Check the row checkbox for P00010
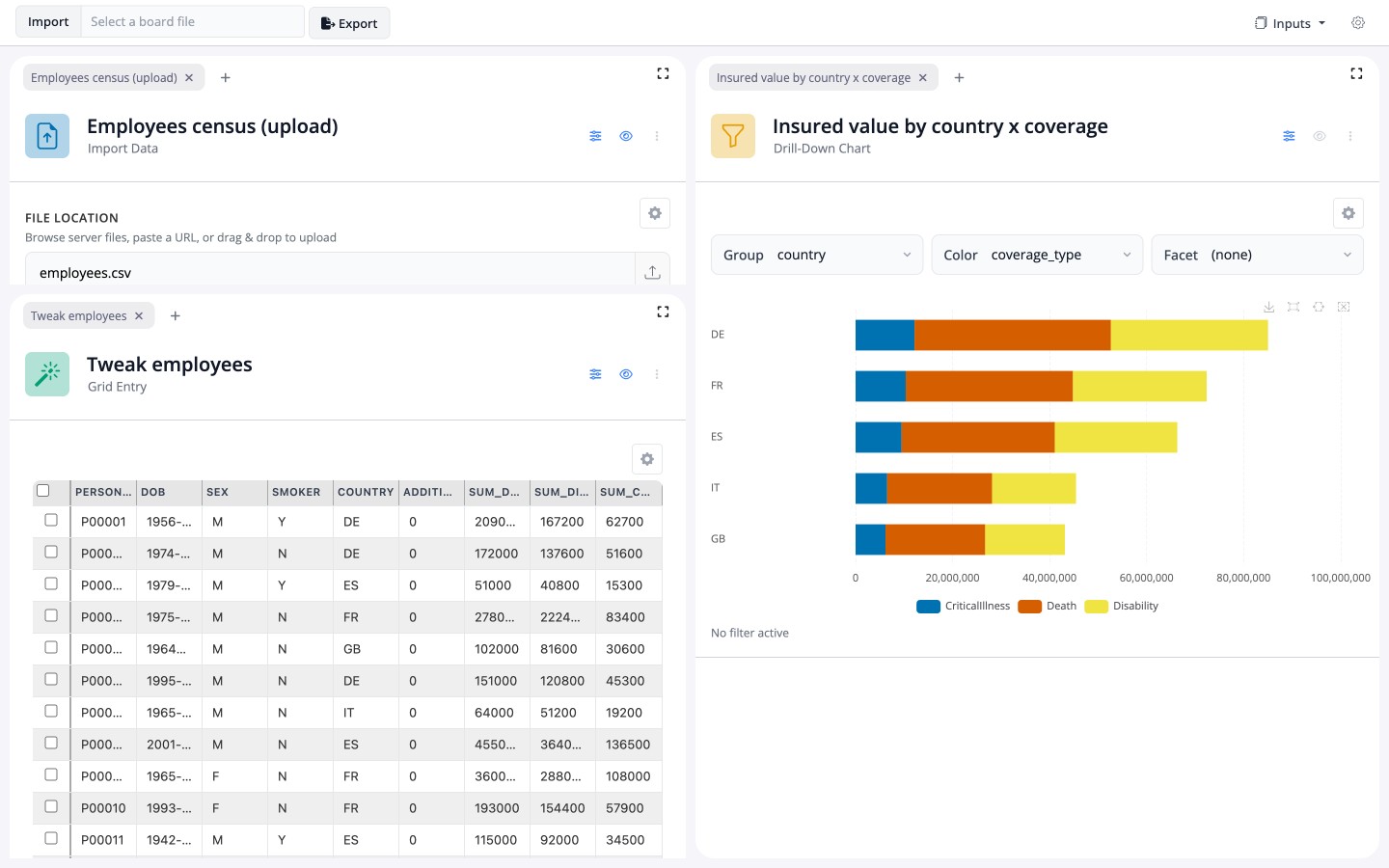The width and height of the screenshot is (1389, 868). pos(51,807)
